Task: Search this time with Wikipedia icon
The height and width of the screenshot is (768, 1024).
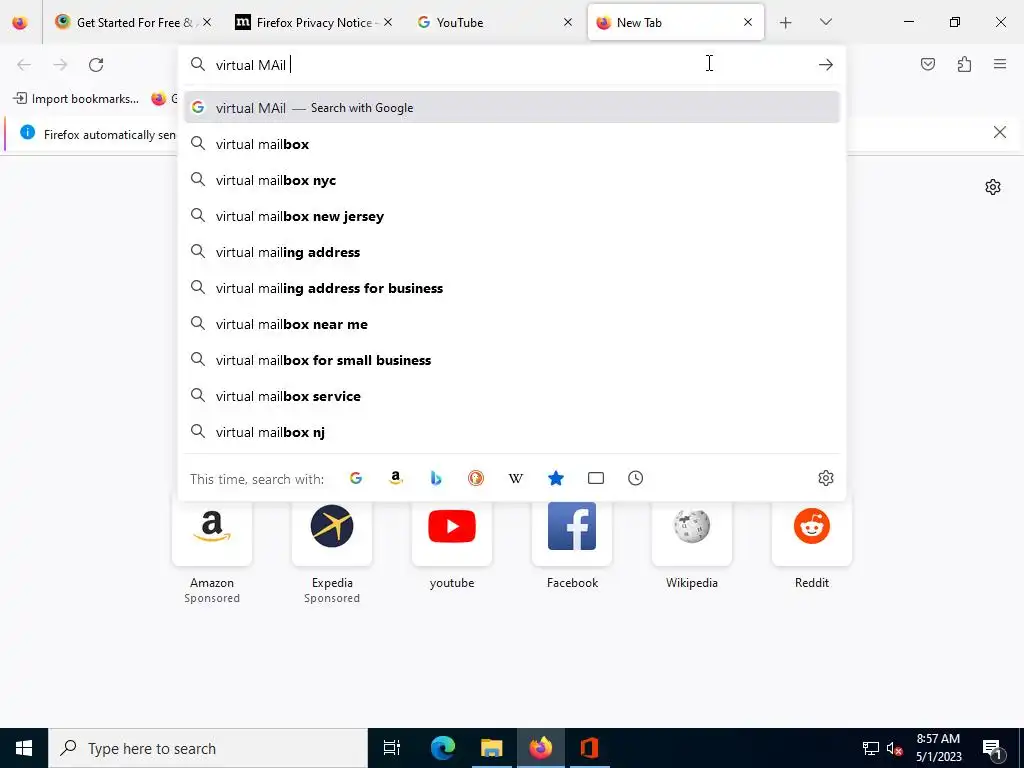Action: click(x=516, y=478)
